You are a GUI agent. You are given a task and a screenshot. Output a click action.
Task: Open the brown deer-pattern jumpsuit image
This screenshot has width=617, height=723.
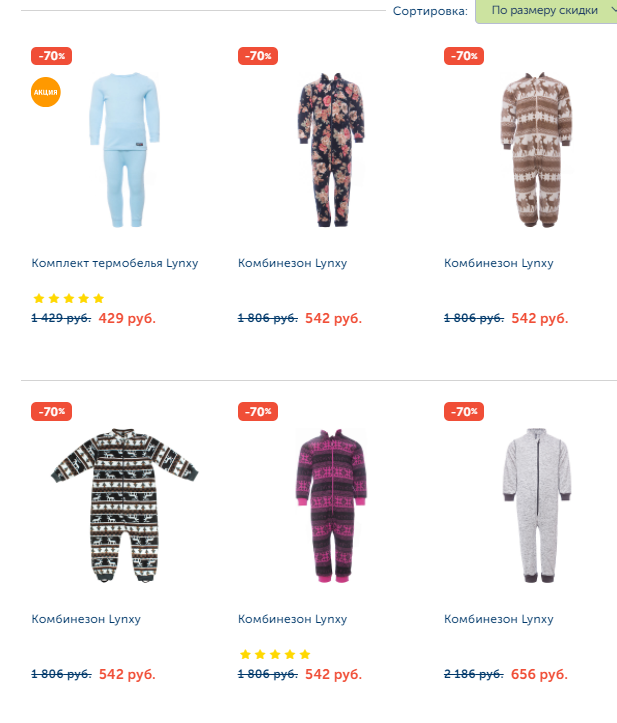click(x=536, y=149)
